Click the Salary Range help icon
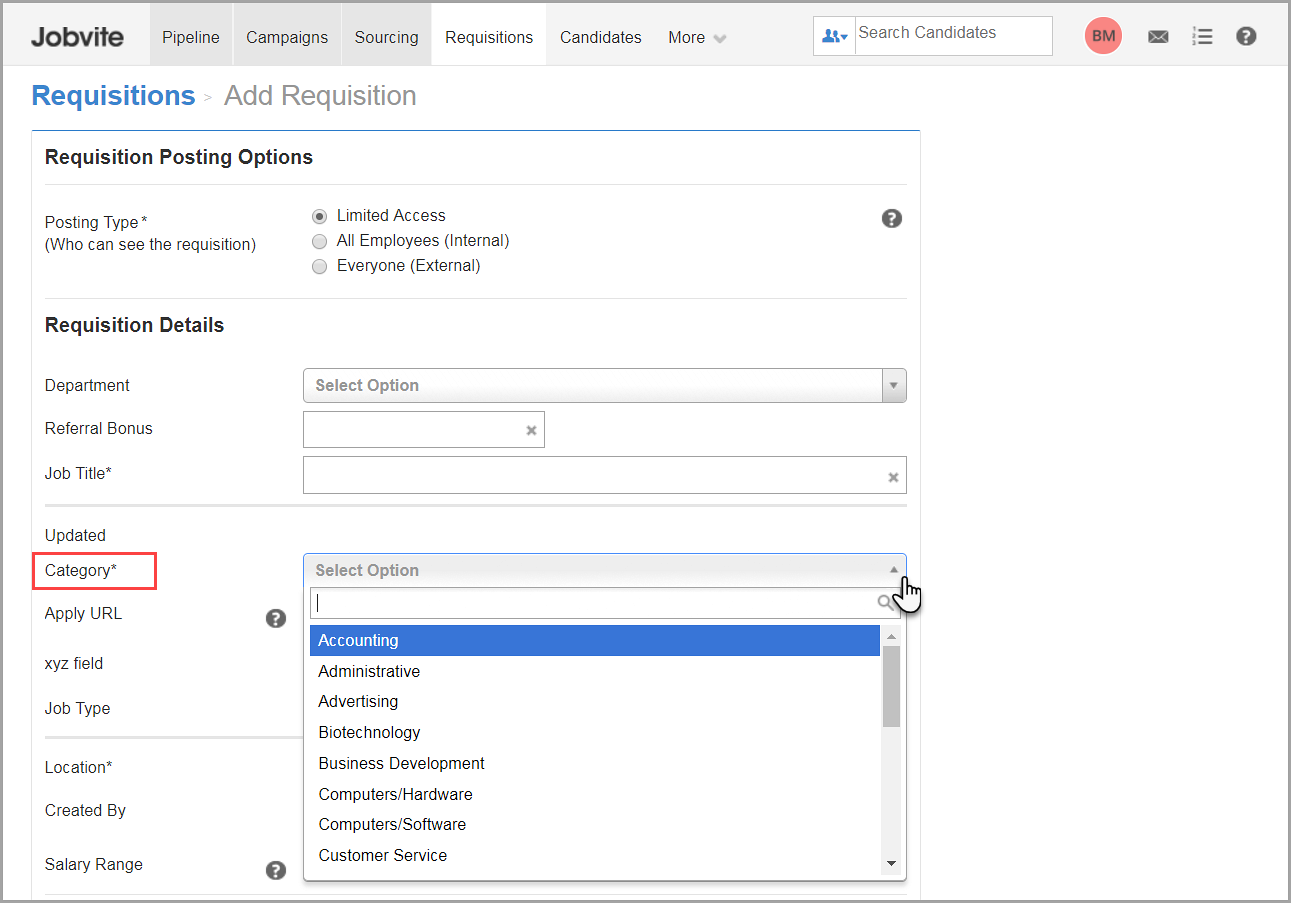This screenshot has height=903, width=1291. click(x=276, y=870)
